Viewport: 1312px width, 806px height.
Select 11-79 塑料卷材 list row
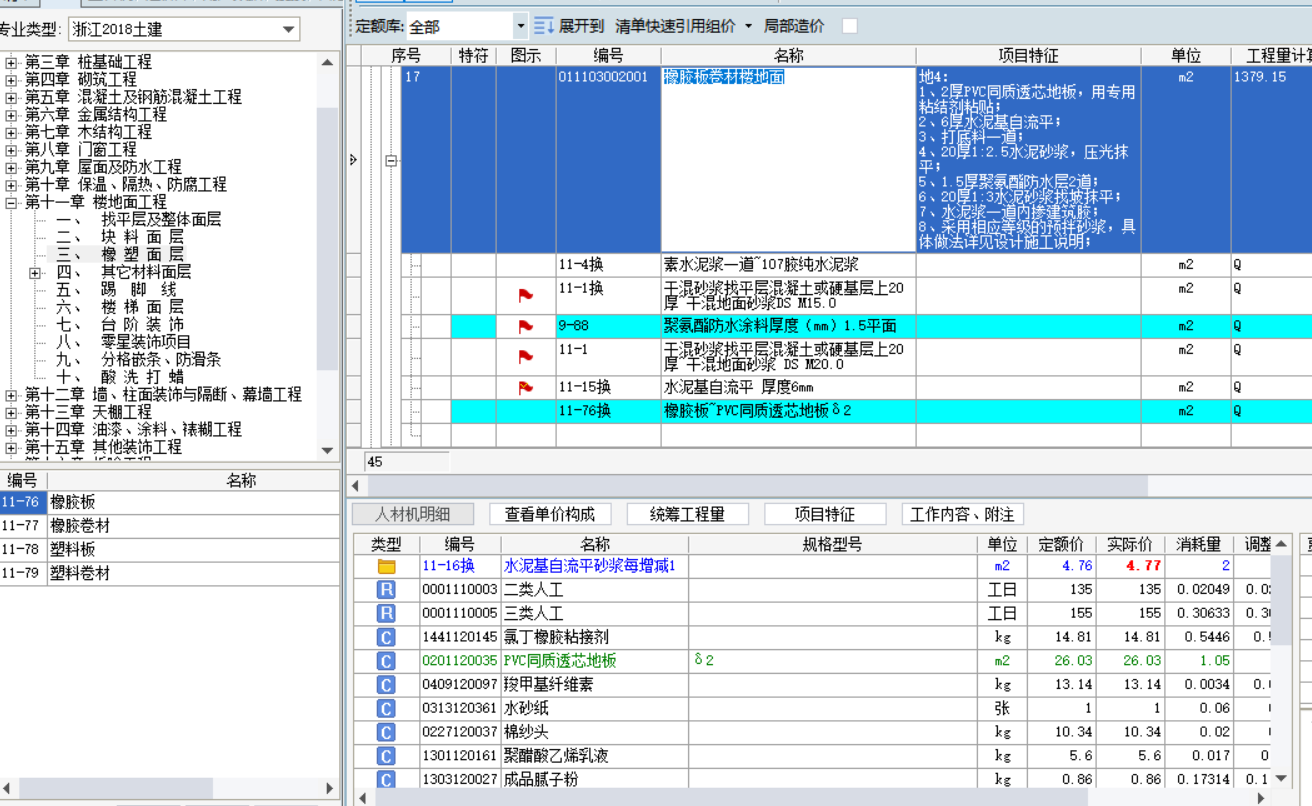pyautogui.click(x=170, y=574)
